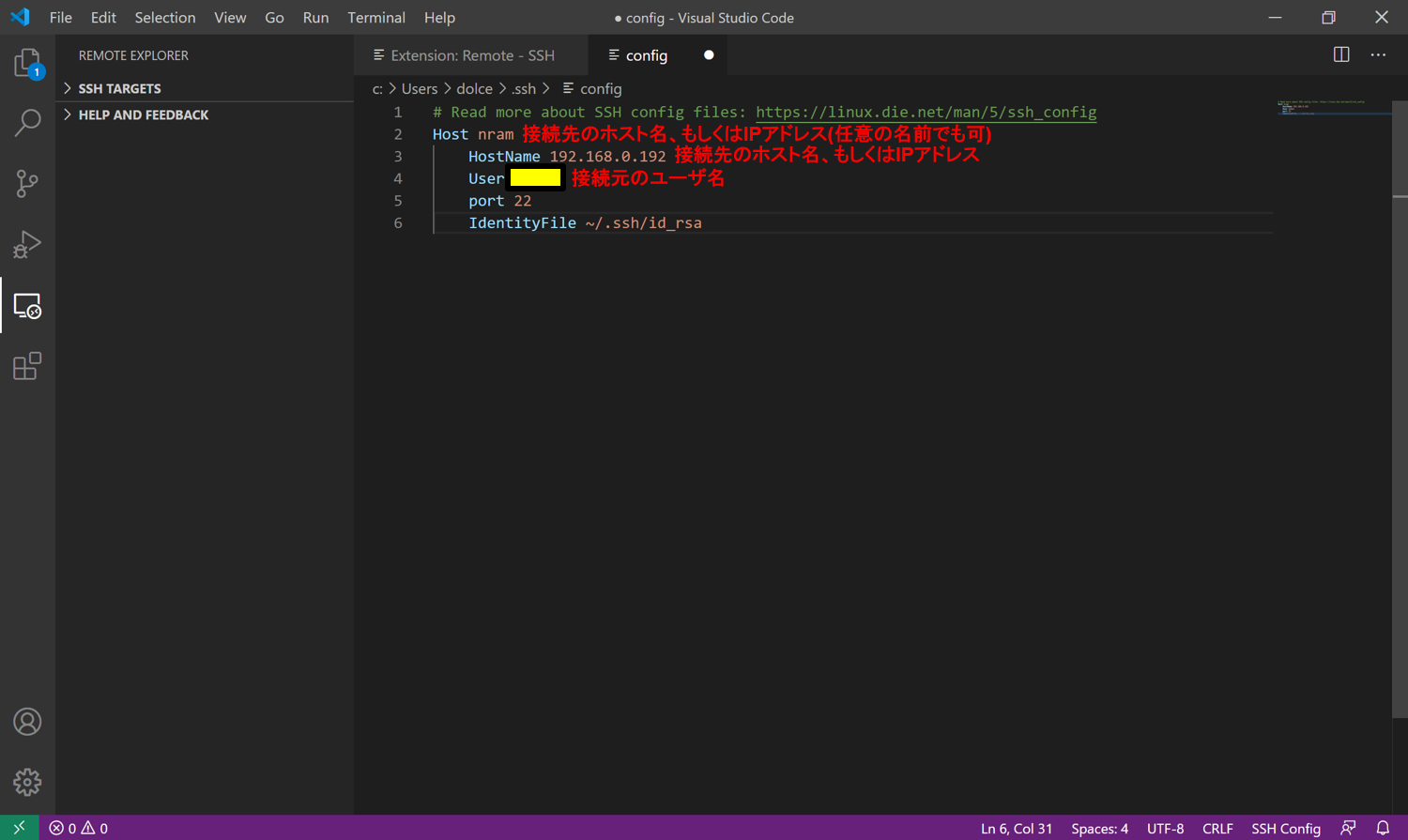The image size is (1408, 840).
Task: Open the Terminal menu
Action: pyautogui.click(x=376, y=17)
